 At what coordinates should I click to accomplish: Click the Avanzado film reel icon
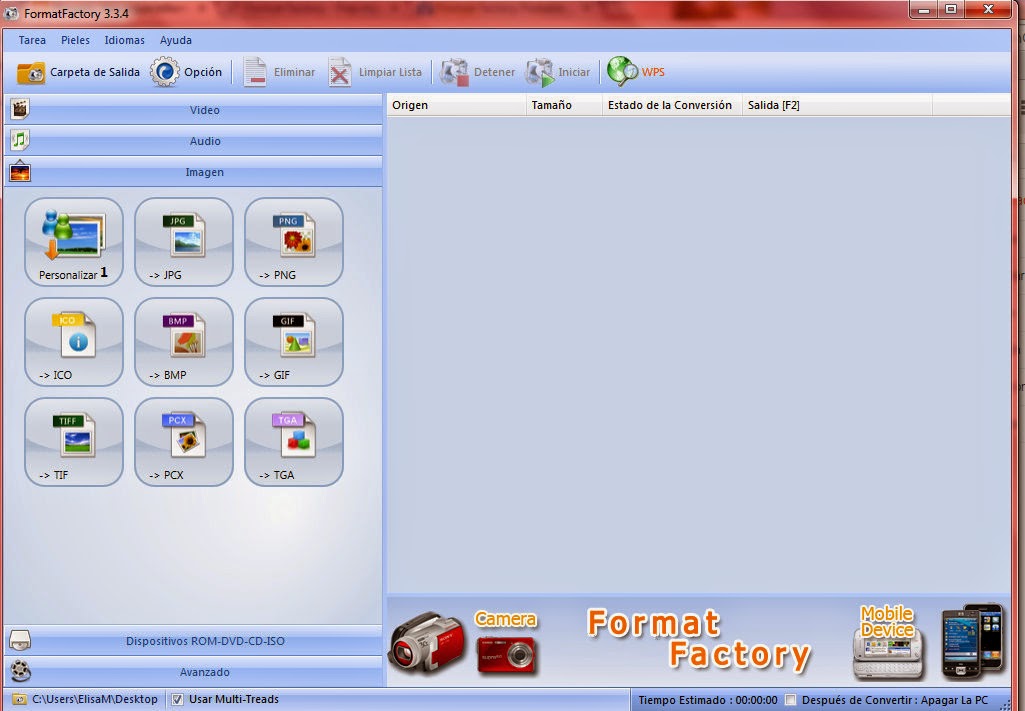20,671
